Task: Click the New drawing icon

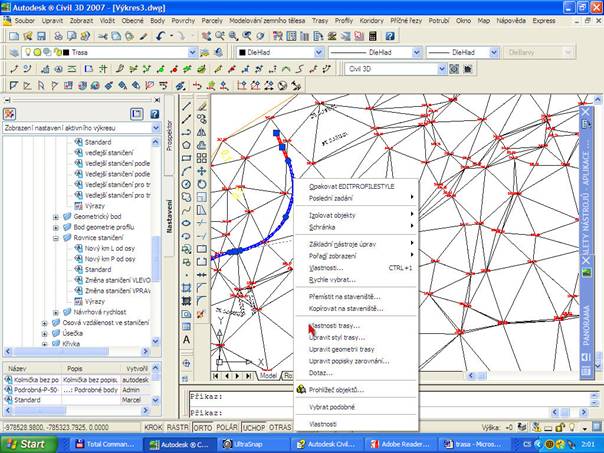Action: 14,36
